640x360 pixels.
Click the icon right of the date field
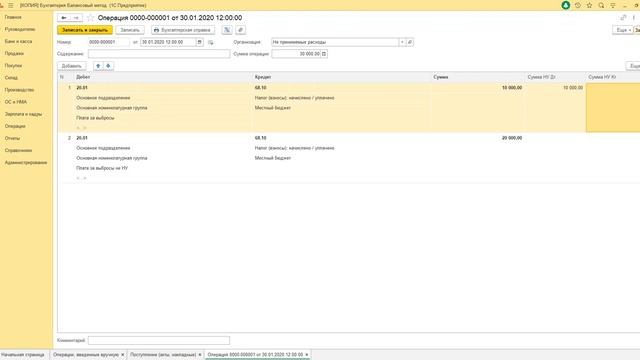[211, 42]
